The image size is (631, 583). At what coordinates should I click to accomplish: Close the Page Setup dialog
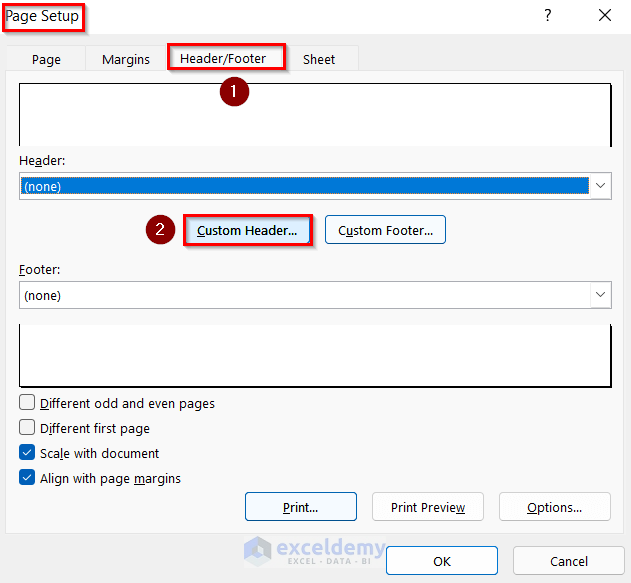604,16
